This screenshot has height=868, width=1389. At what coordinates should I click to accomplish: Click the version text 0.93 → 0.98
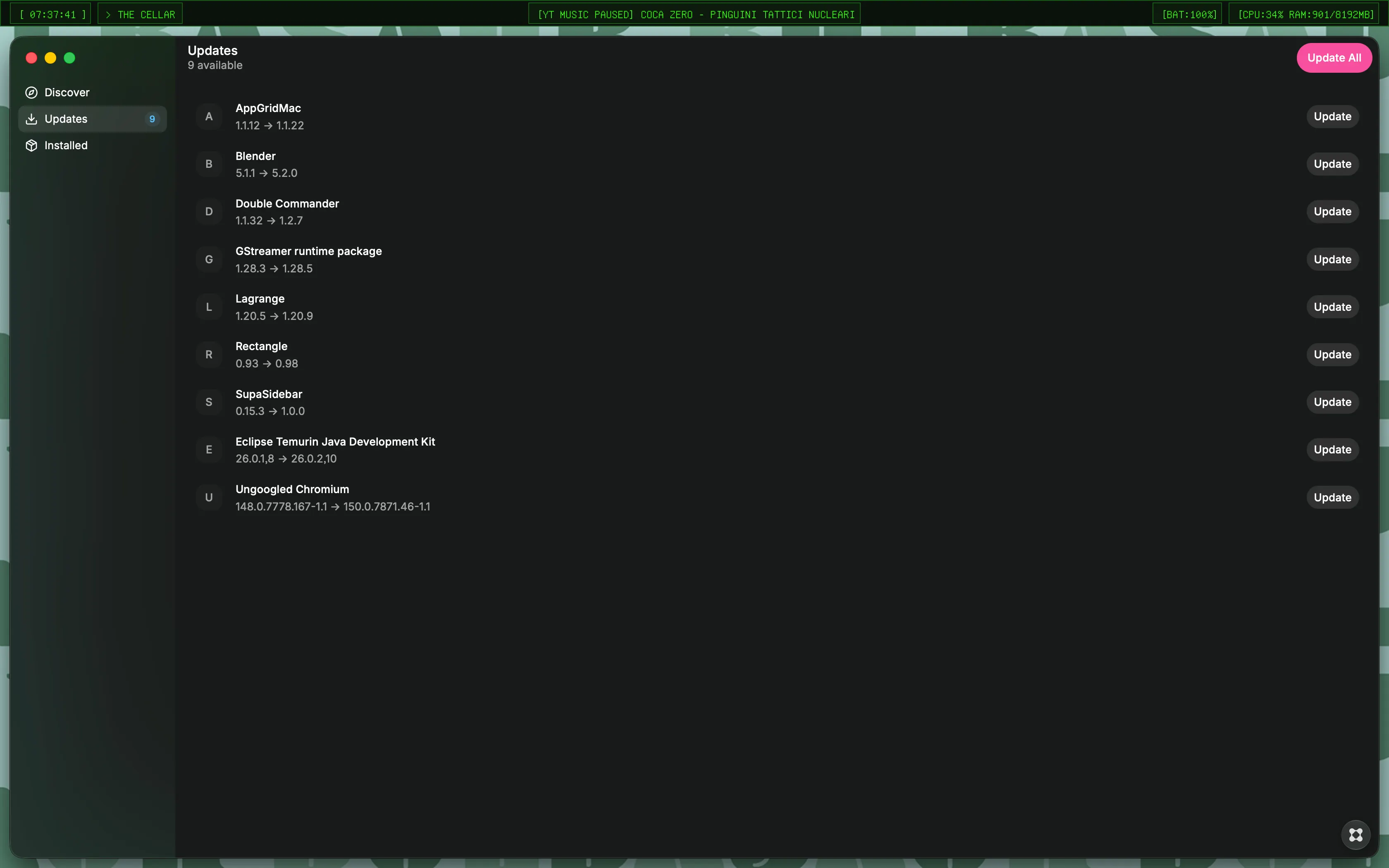click(x=267, y=363)
